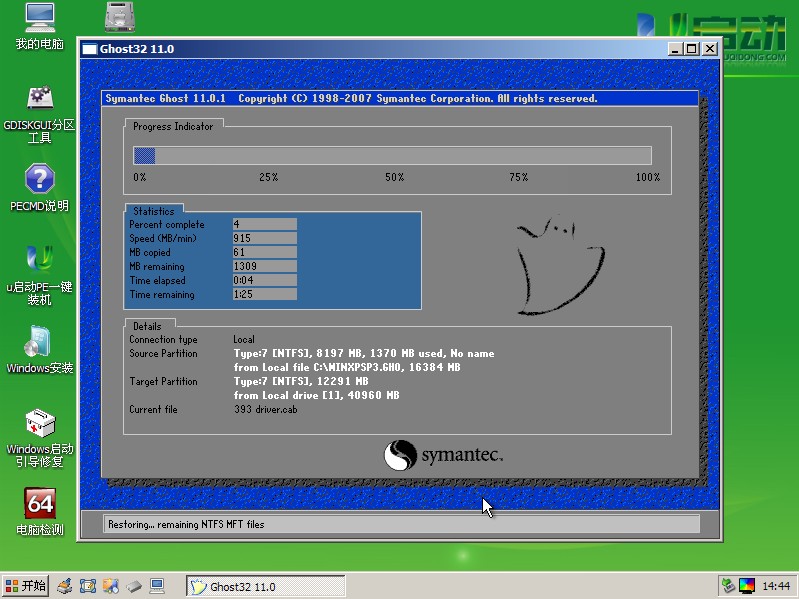Viewport: 799px width, 599px height.
Task: Click the first quick launch icon beside 开始
Action: 65,586
